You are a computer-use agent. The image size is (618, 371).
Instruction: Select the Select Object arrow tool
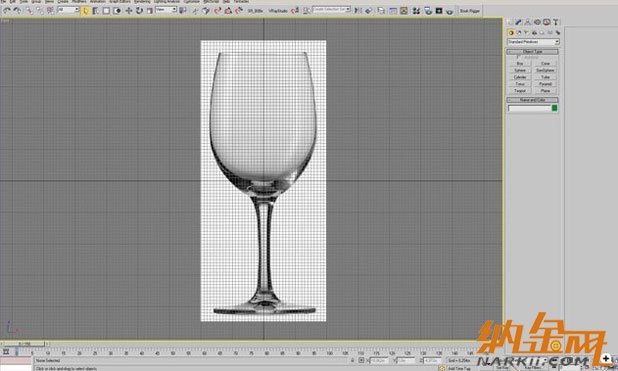(x=86, y=11)
